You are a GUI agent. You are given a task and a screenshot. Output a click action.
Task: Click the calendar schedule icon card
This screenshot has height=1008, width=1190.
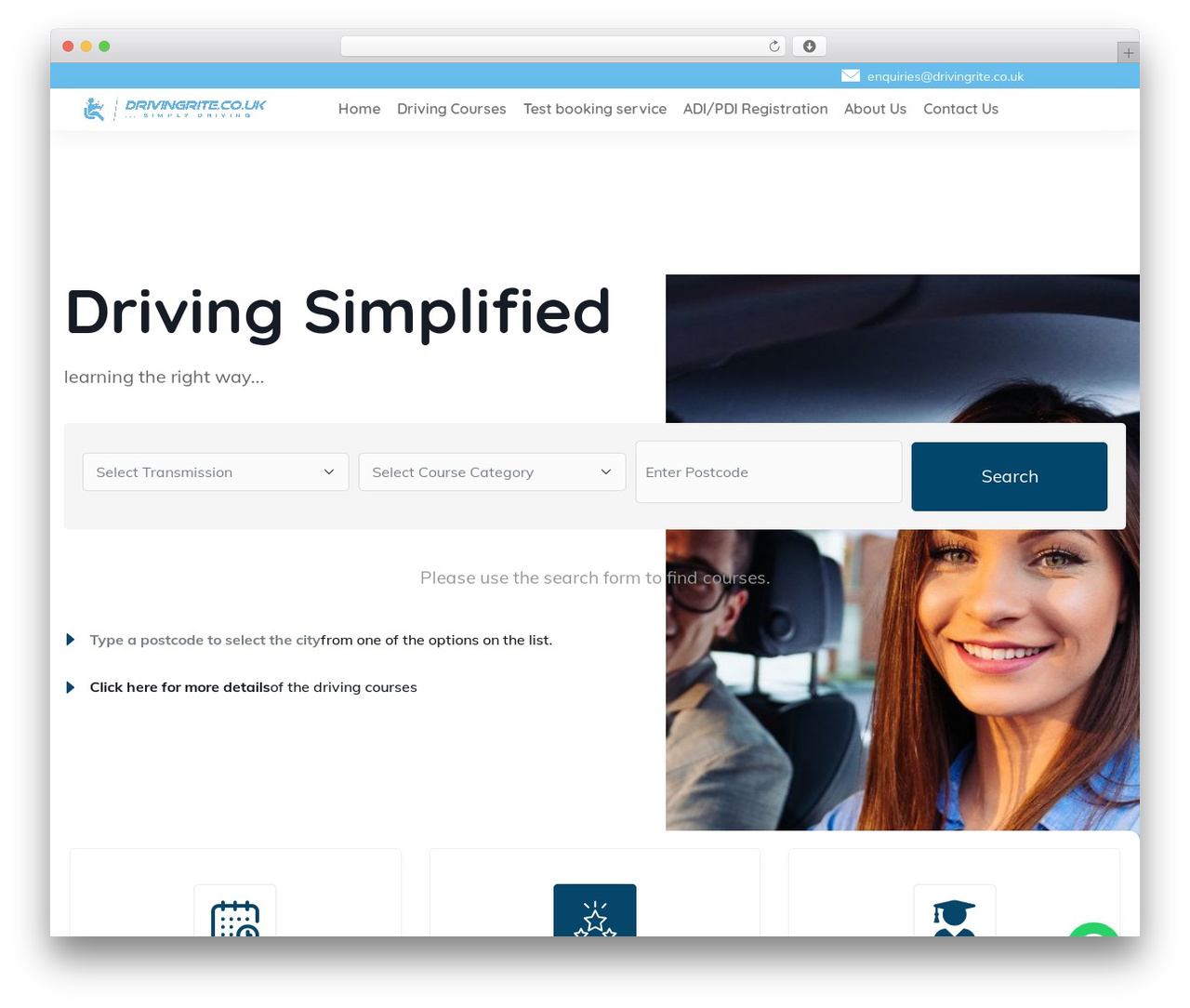coord(235,910)
